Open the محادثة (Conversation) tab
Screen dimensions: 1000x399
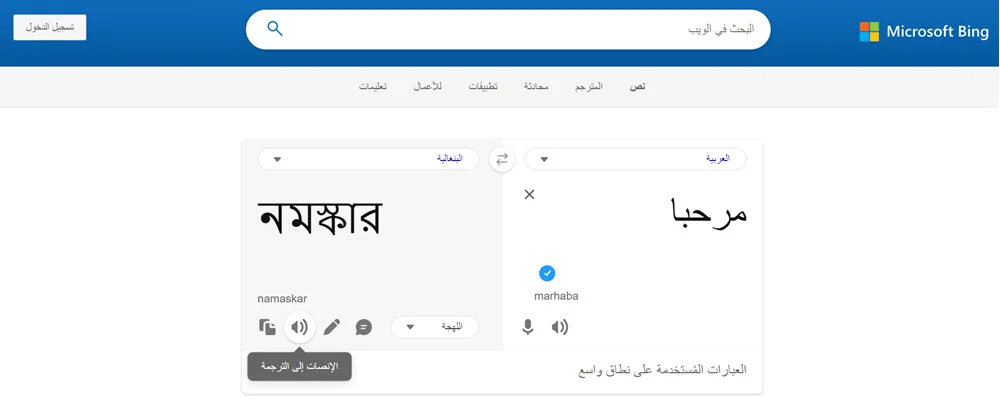[x=536, y=86]
